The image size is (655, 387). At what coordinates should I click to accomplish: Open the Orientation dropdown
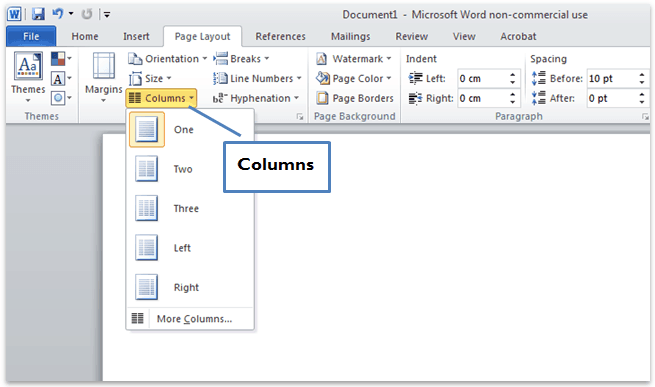(x=168, y=59)
